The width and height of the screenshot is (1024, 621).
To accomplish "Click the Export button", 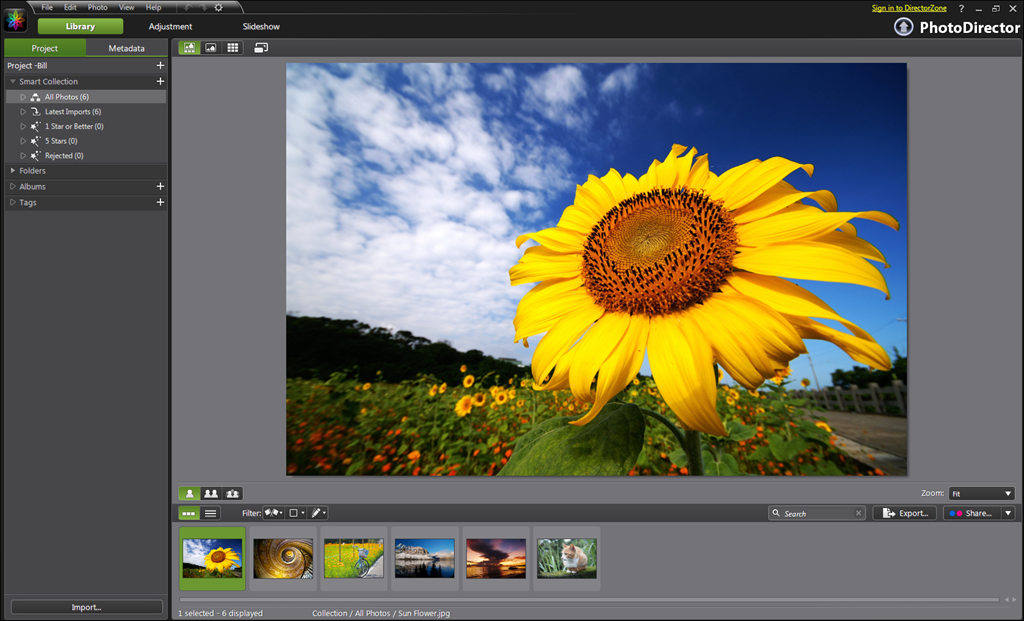I will (x=904, y=513).
